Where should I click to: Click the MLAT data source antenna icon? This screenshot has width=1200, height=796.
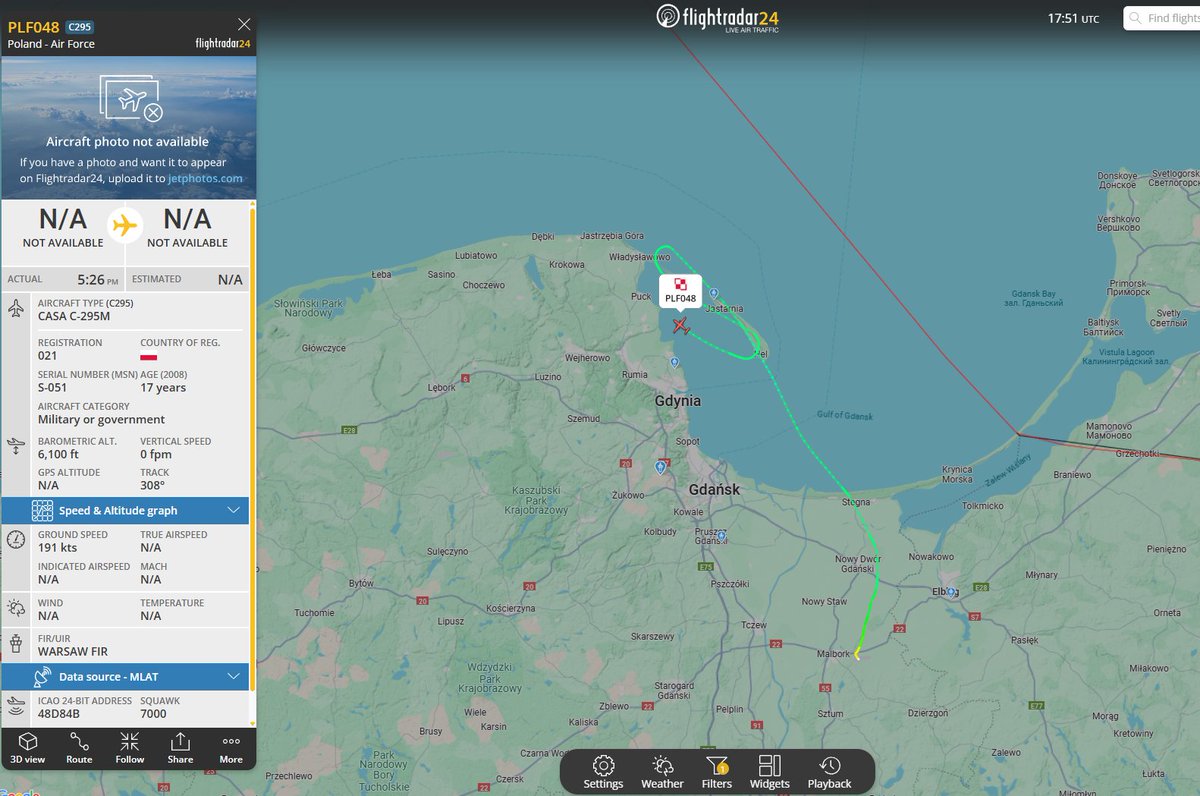click(x=42, y=677)
